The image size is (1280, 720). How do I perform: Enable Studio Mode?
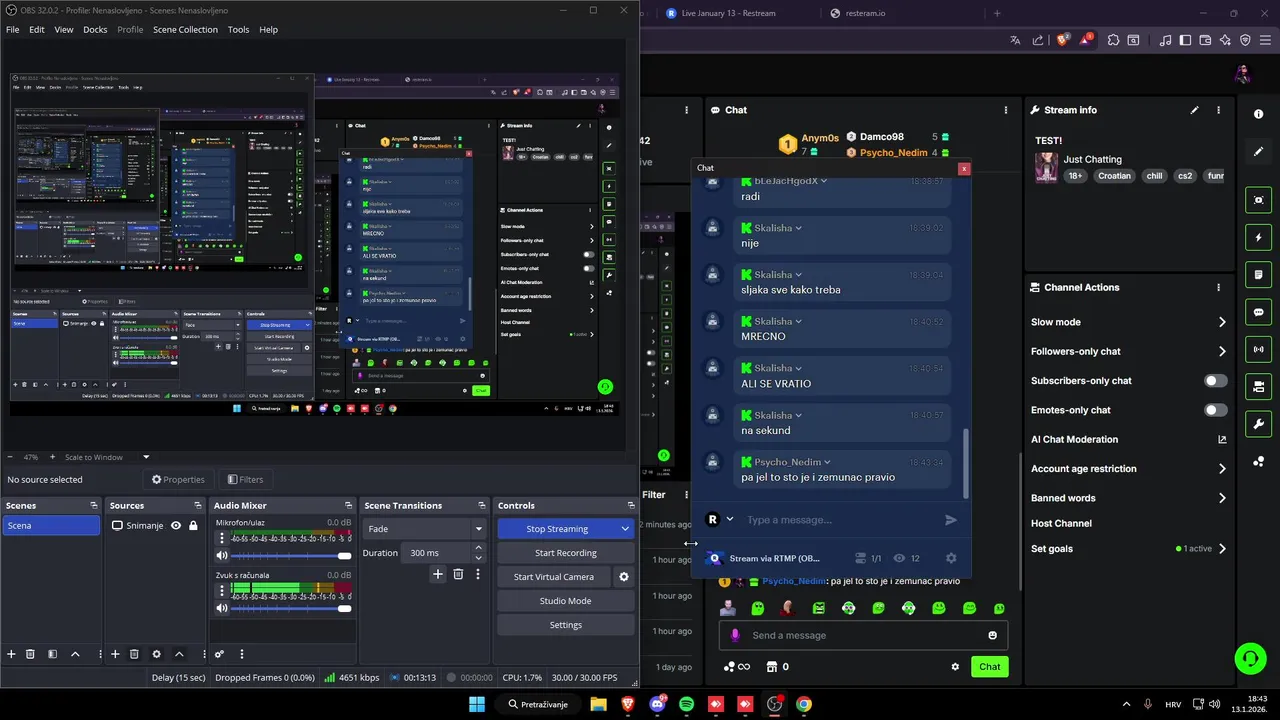566,601
